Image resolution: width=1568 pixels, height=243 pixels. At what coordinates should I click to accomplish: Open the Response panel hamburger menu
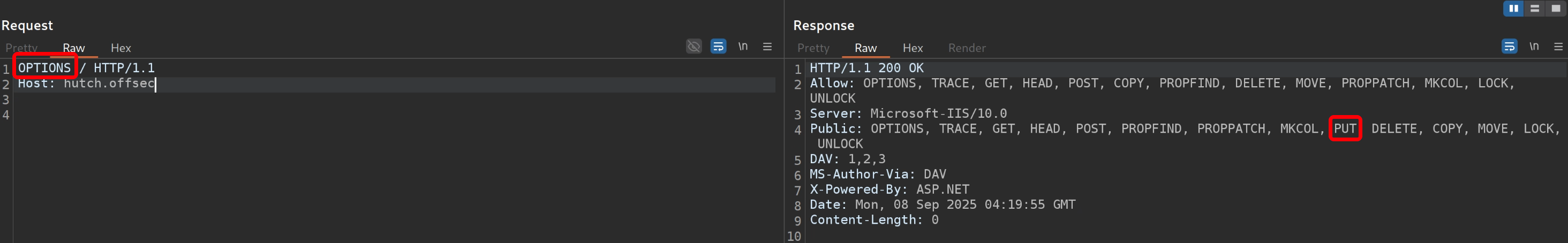pyautogui.click(x=1558, y=46)
